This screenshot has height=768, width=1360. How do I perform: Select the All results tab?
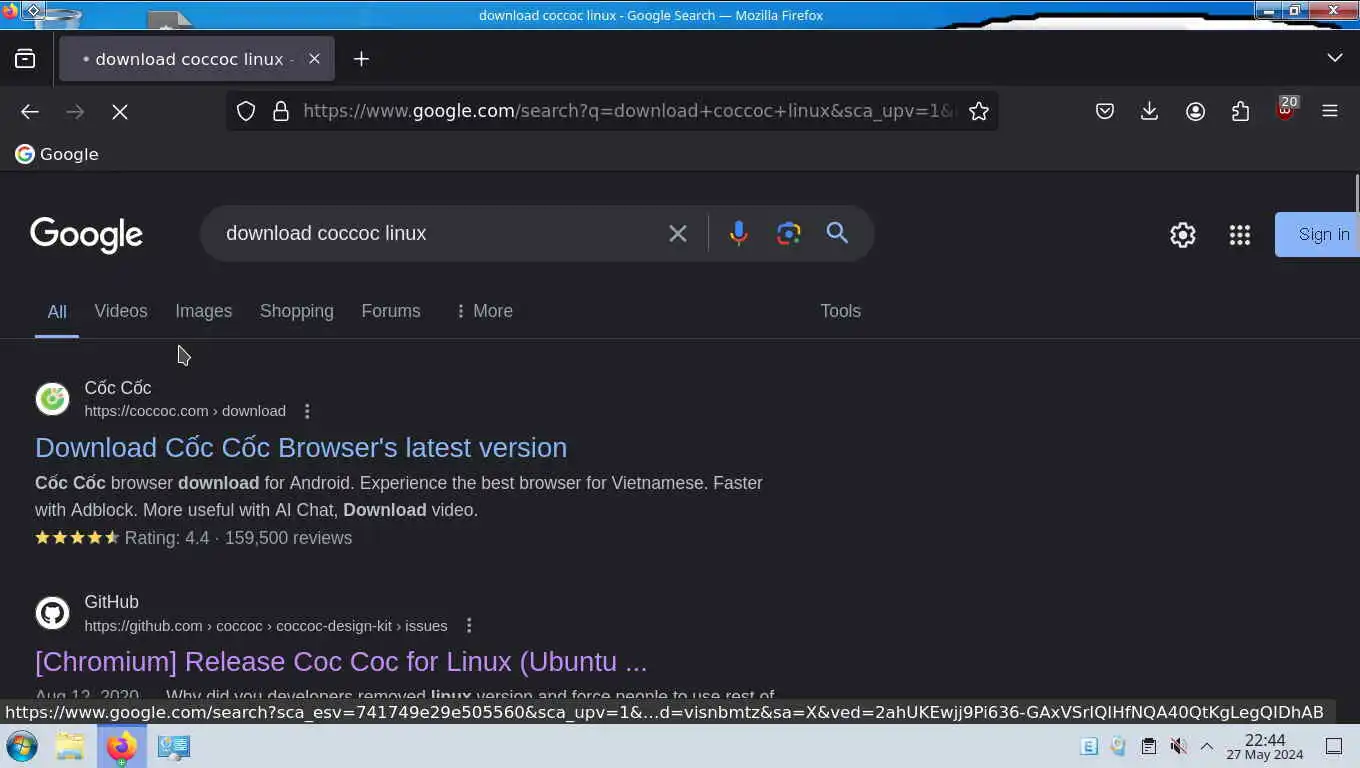[x=57, y=312]
